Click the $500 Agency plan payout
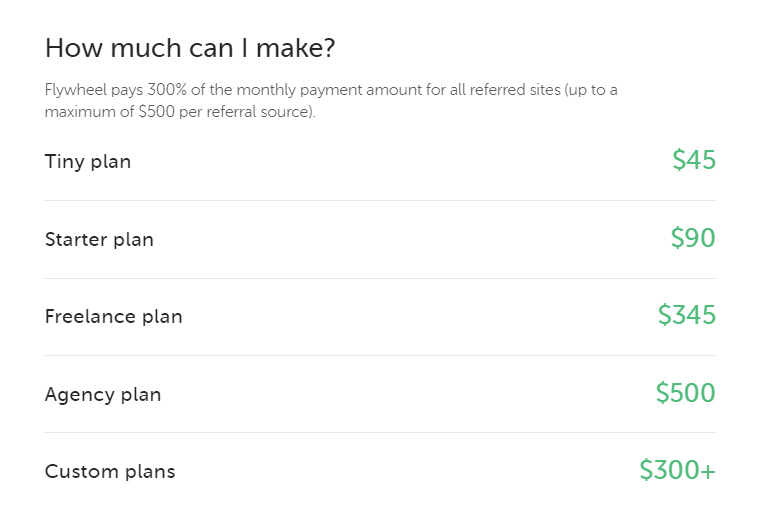Image resolution: width=765 pixels, height=516 pixels. (x=685, y=393)
